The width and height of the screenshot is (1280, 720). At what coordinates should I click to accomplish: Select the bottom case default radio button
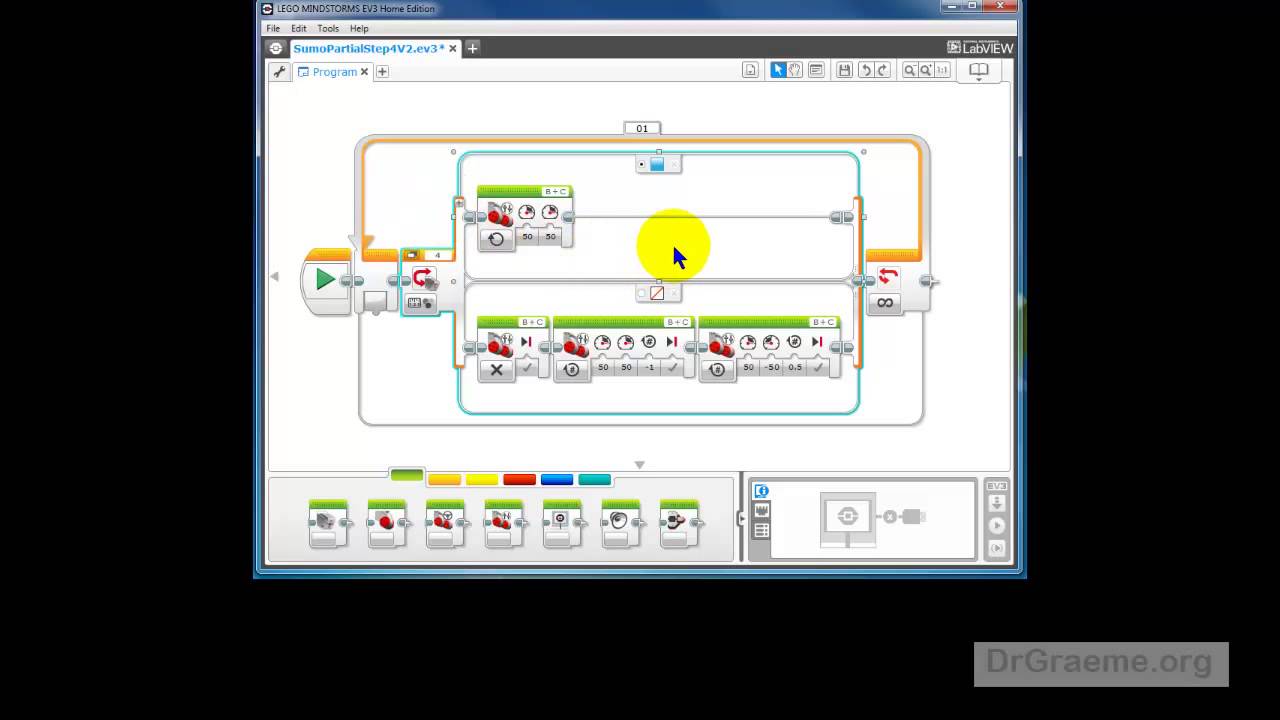click(x=642, y=293)
